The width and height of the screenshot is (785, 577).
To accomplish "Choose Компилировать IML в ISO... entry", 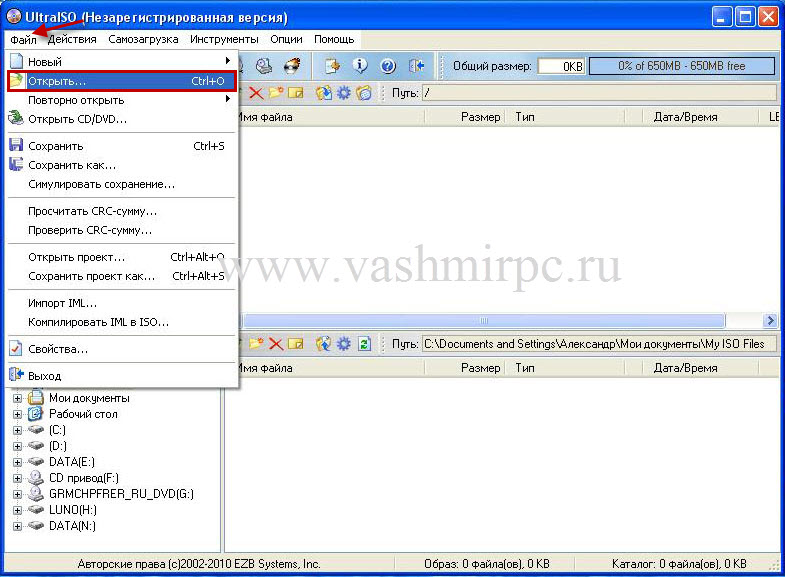I will [122, 322].
